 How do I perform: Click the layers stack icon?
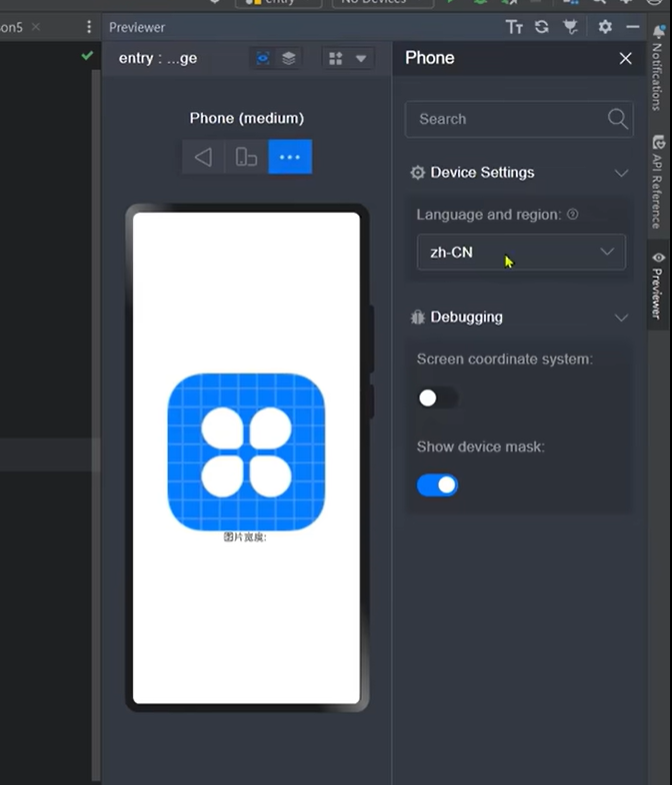289,58
